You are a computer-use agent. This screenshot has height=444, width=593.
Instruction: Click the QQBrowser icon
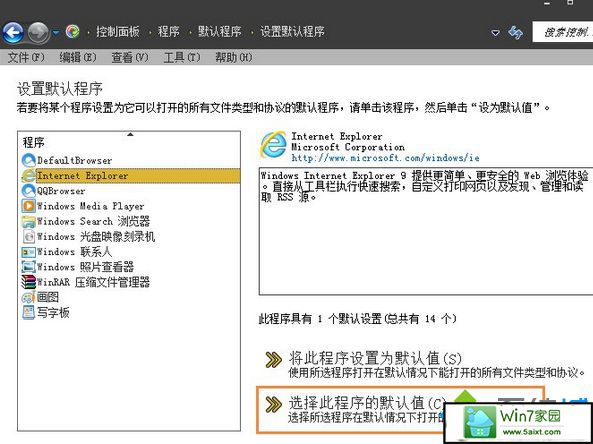coord(28,191)
